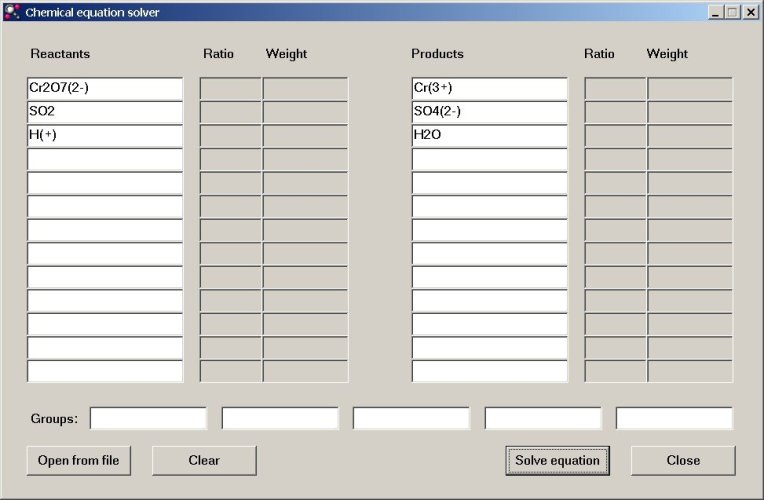The height and width of the screenshot is (500, 764).
Task: Select the SO4(2-) product field
Action: (x=490, y=112)
